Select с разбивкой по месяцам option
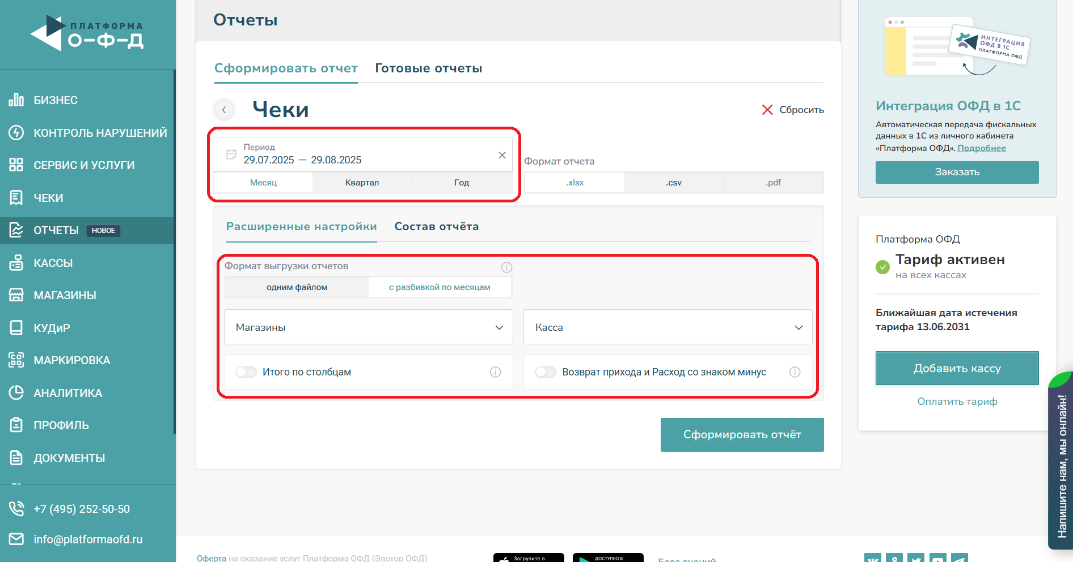 tap(440, 288)
